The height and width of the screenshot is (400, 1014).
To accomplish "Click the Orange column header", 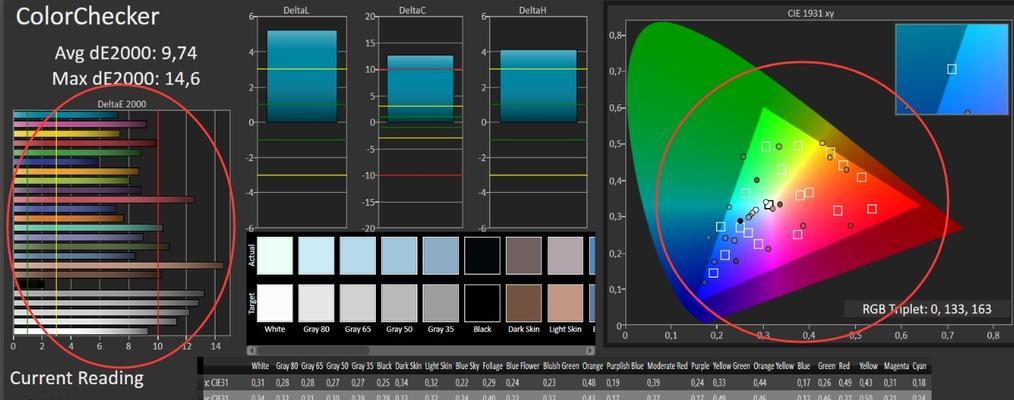I will pyautogui.click(x=592, y=366).
